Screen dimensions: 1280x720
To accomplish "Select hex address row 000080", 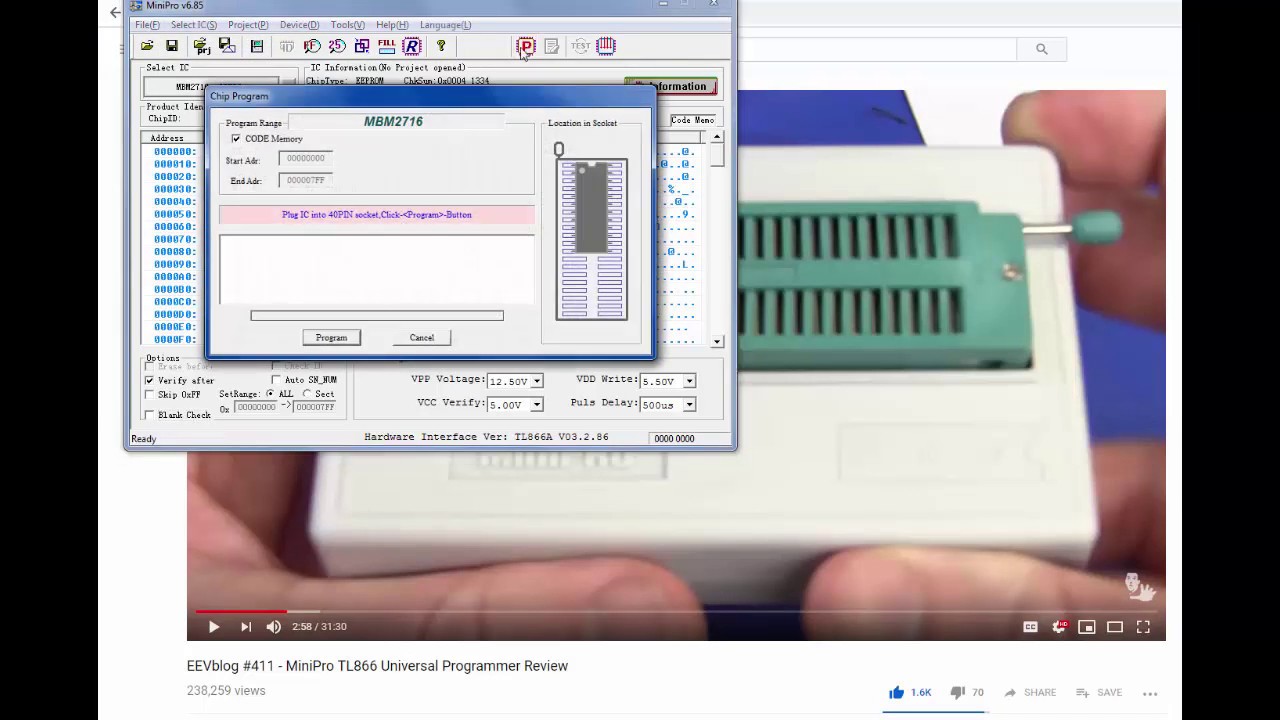I will point(174,252).
